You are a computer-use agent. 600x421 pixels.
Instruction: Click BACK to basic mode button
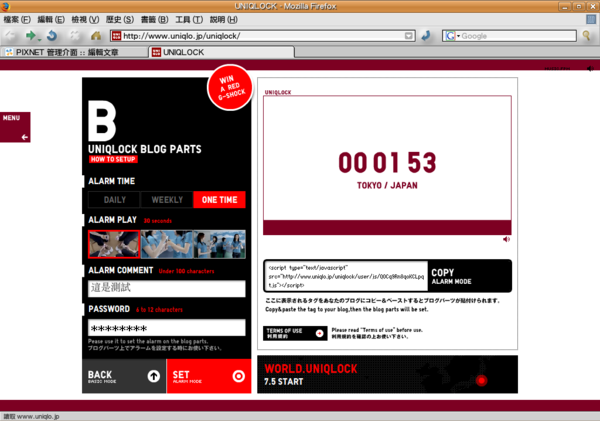[124, 376]
